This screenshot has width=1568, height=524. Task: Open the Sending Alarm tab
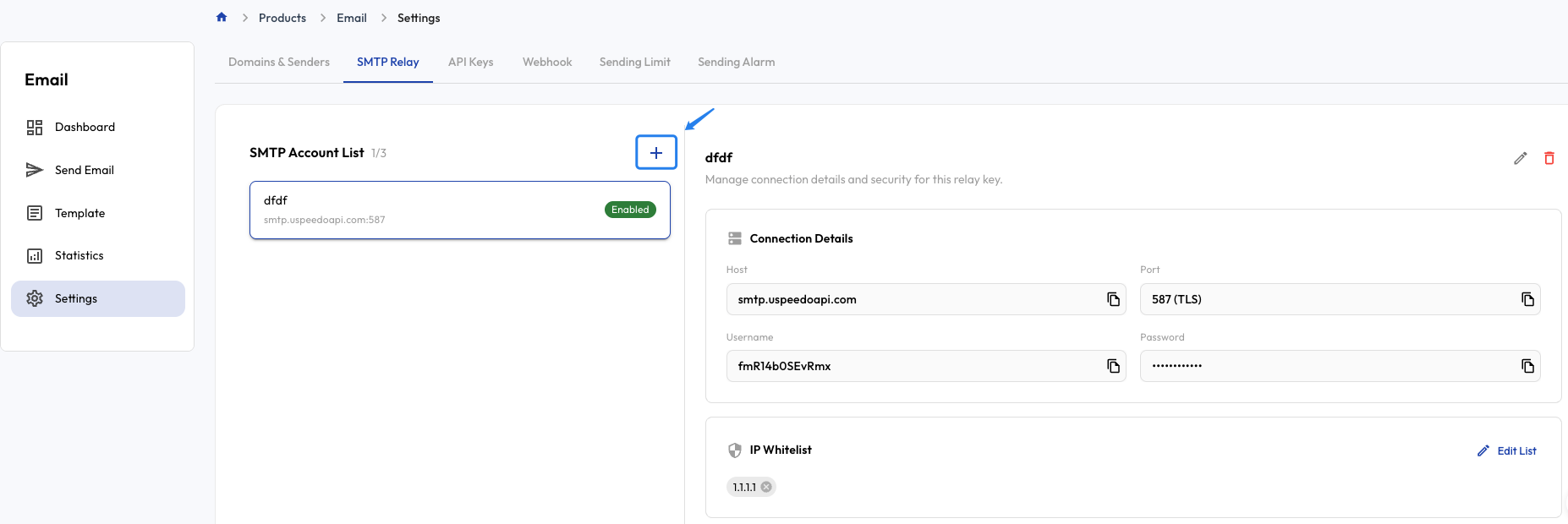click(736, 62)
